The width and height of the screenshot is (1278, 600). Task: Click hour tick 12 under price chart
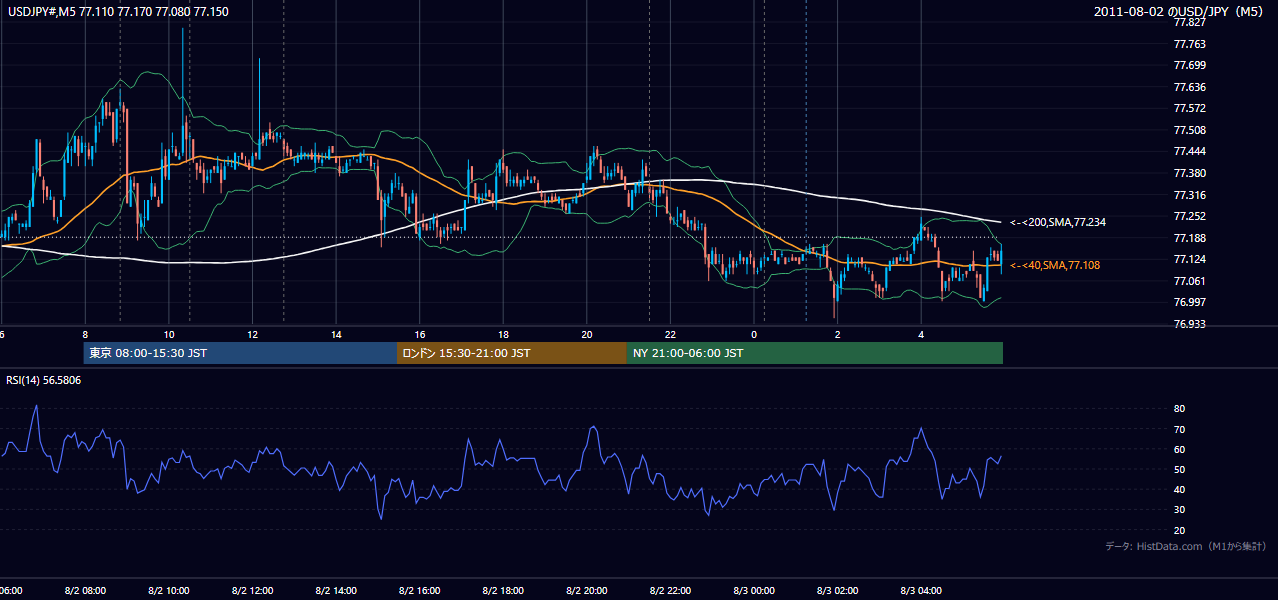pyautogui.click(x=253, y=335)
